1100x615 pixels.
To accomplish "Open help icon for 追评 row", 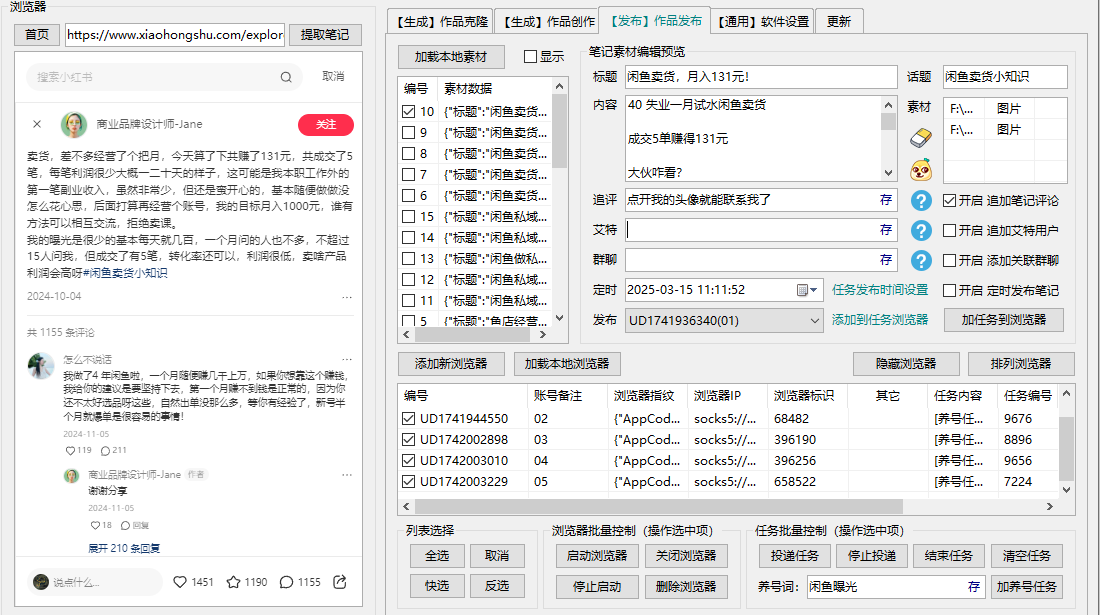I will (x=920, y=201).
